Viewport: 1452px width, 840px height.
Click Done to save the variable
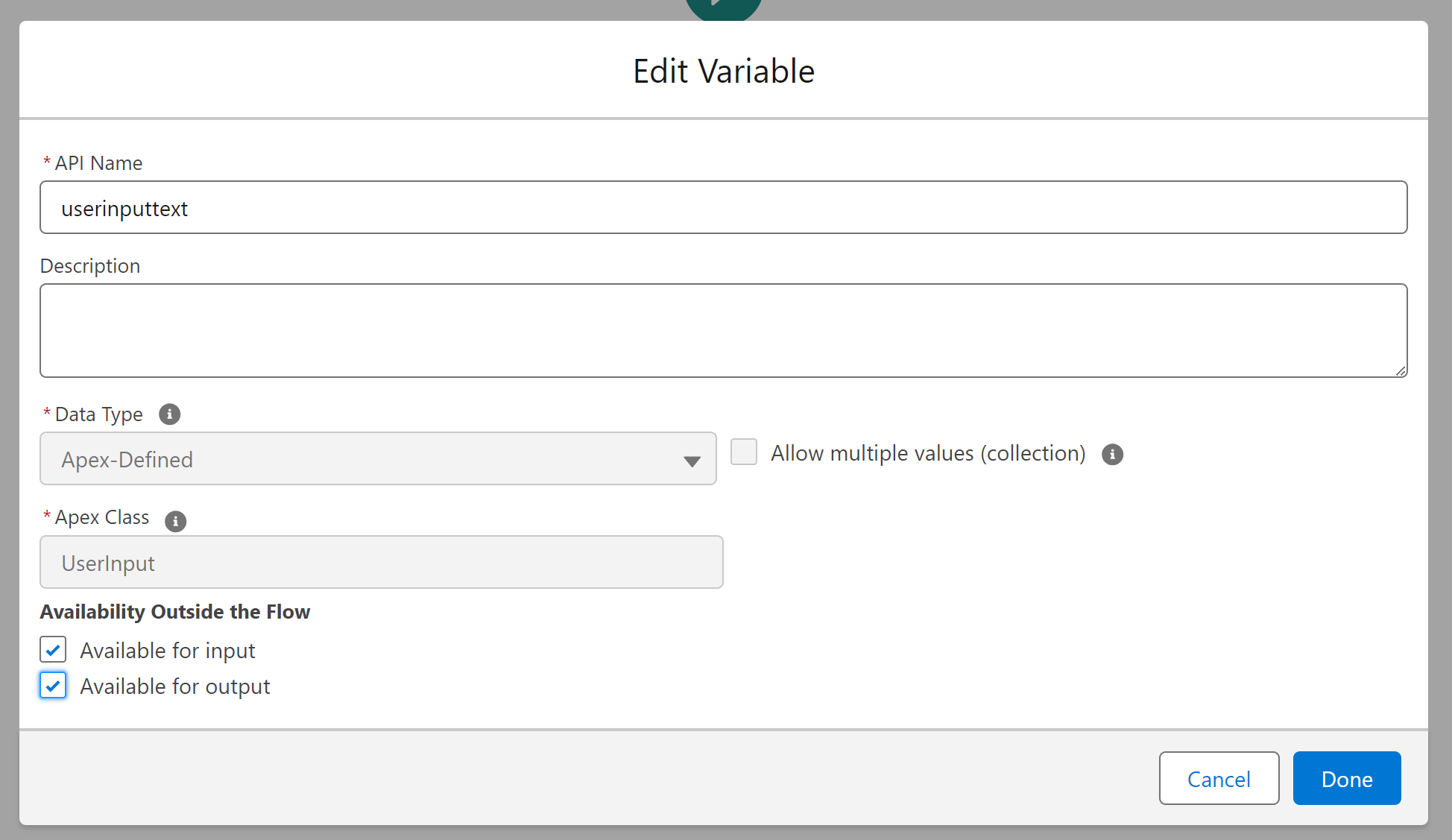coord(1346,778)
